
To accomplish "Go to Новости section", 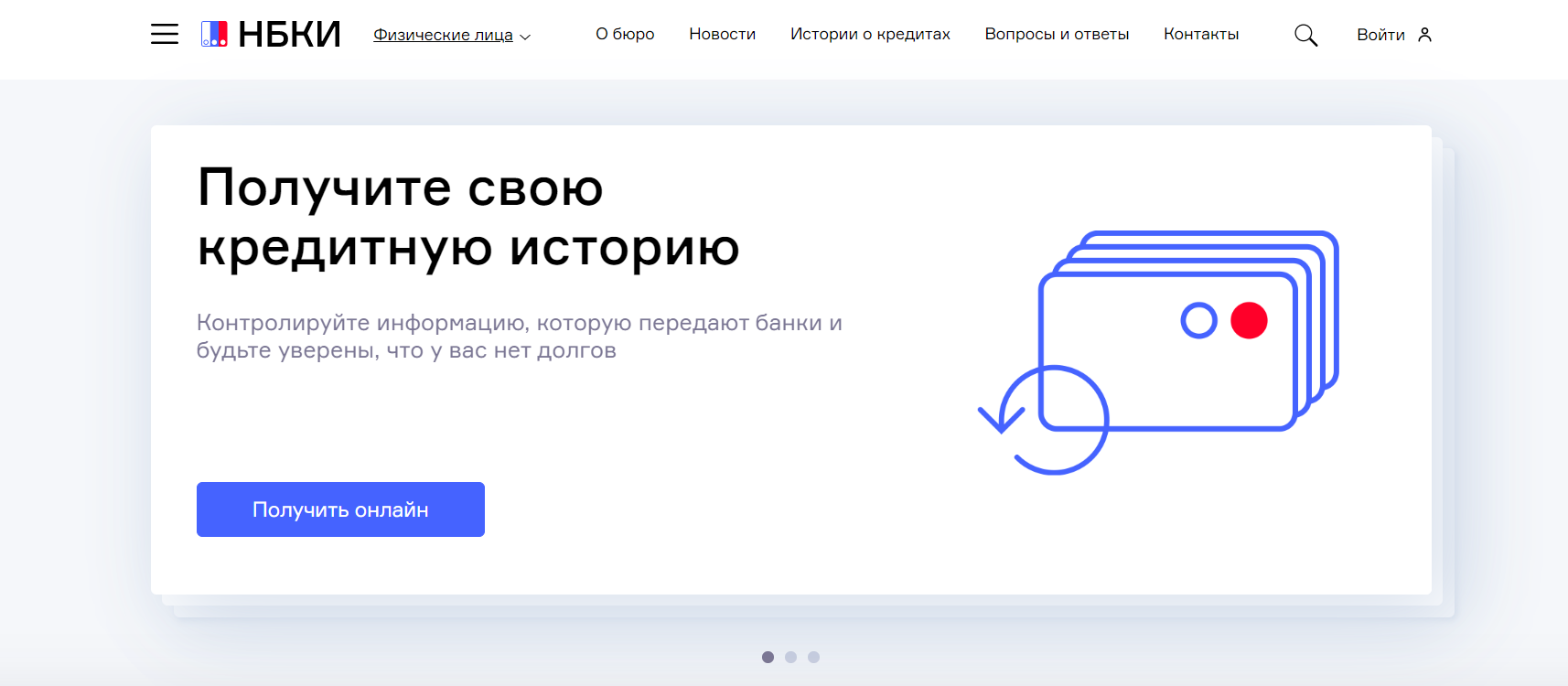I will click(x=722, y=34).
